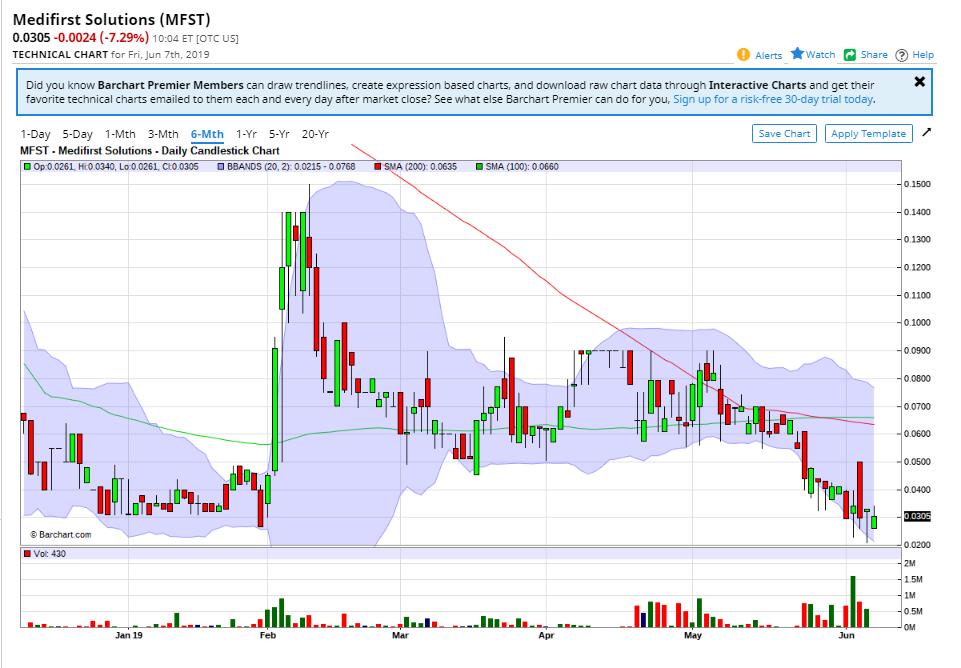Switch to the 3-Mth chart period
The height and width of the screenshot is (668, 961).
point(163,134)
